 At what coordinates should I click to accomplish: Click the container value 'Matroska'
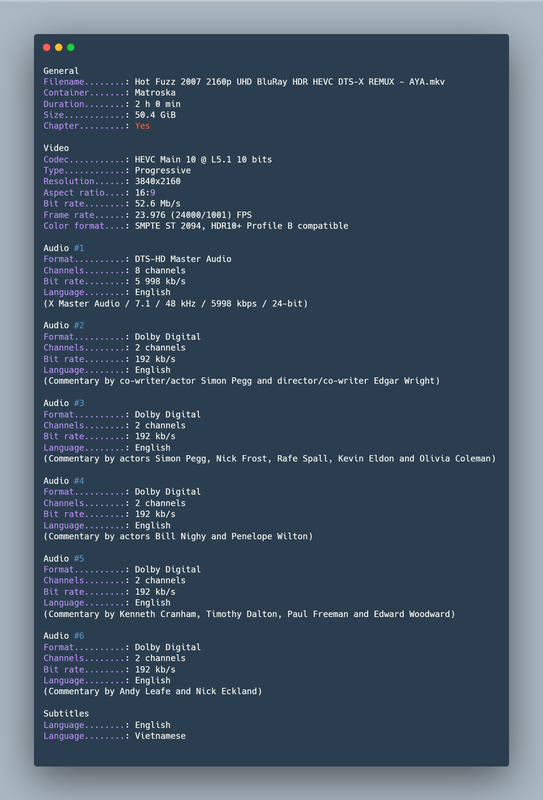point(155,93)
